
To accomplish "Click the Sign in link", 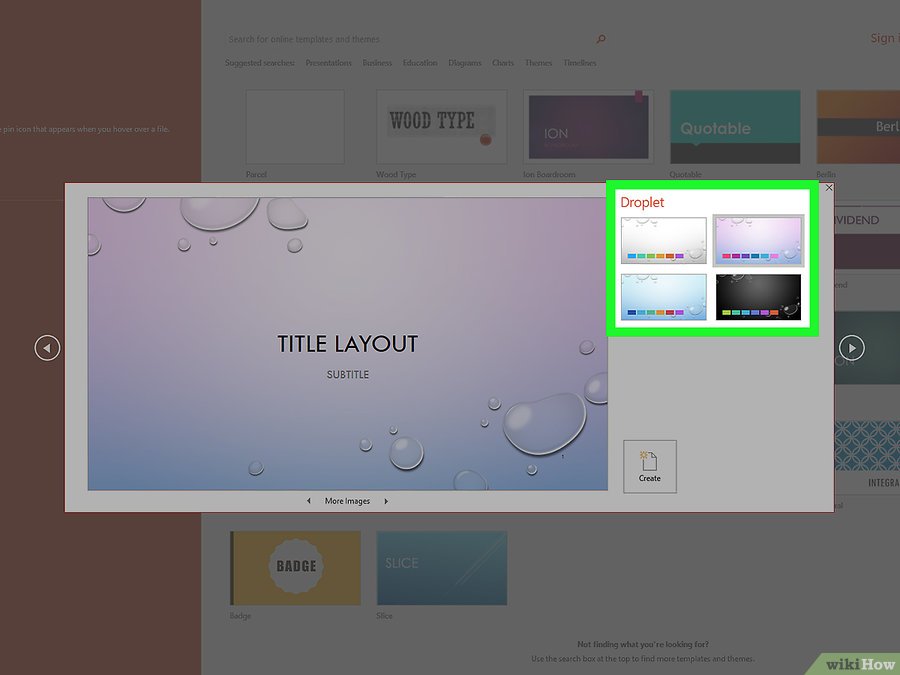I will pyautogui.click(x=882, y=38).
